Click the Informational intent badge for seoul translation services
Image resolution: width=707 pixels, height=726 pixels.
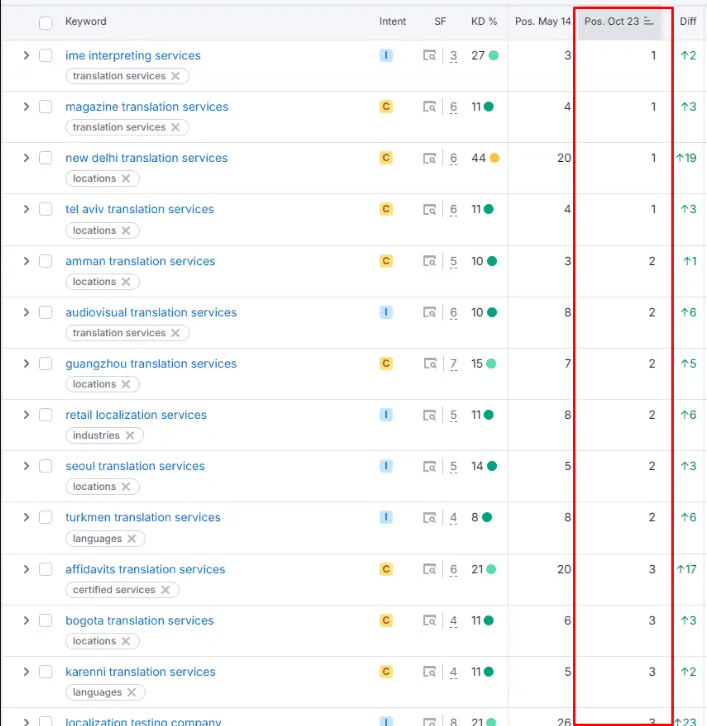pyautogui.click(x=386, y=466)
